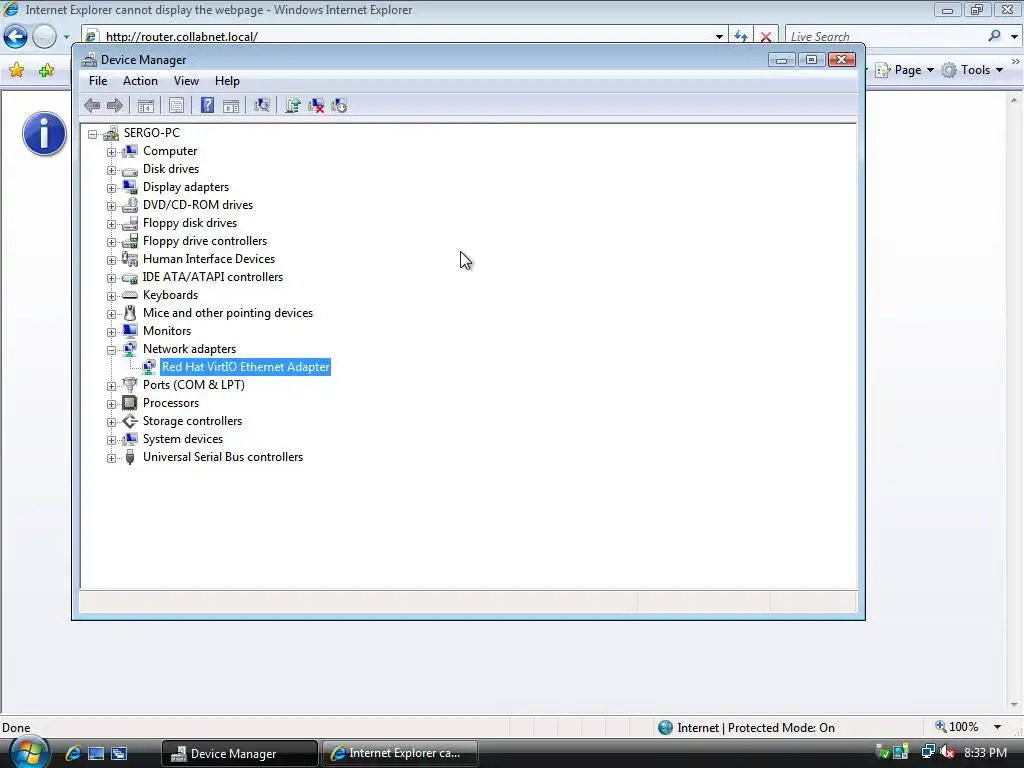This screenshot has height=768, width=1024.
Task: Expand the DVD/CD-ROM drives node
Action: click(x=112, y=206)
